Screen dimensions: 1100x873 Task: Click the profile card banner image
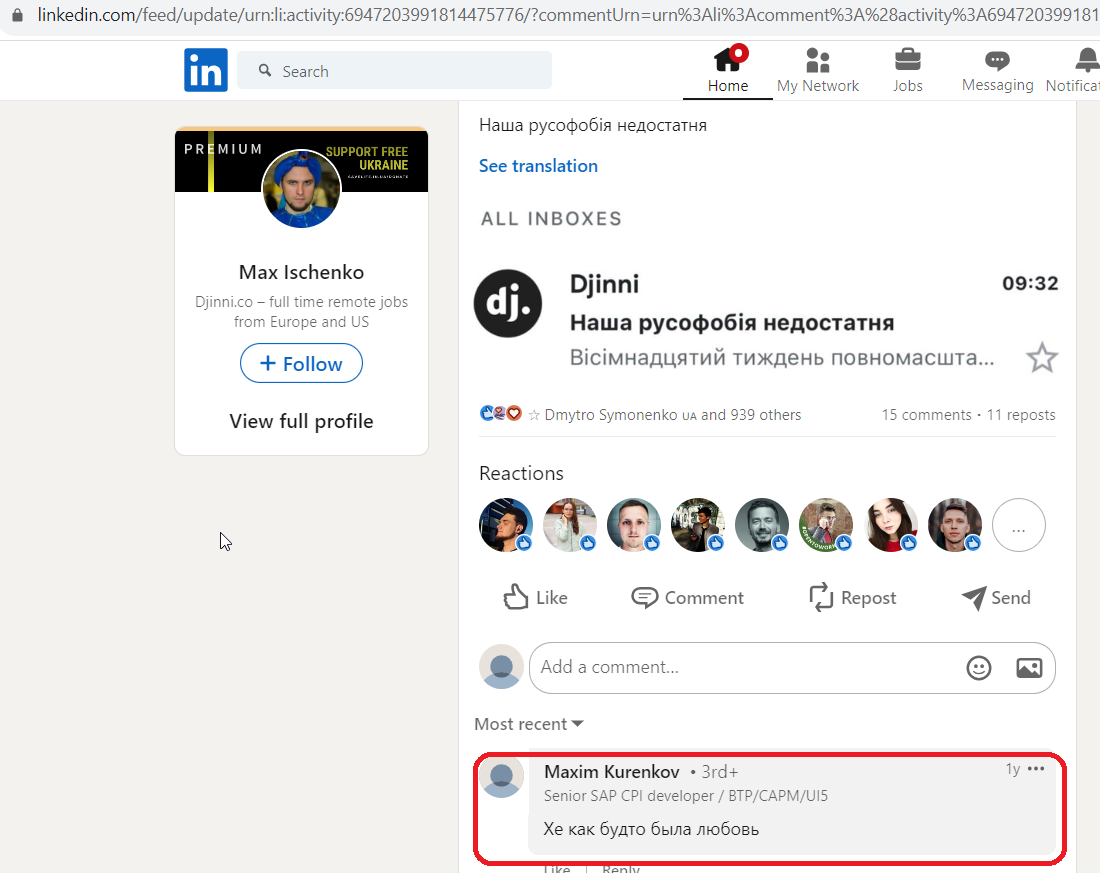301,161
